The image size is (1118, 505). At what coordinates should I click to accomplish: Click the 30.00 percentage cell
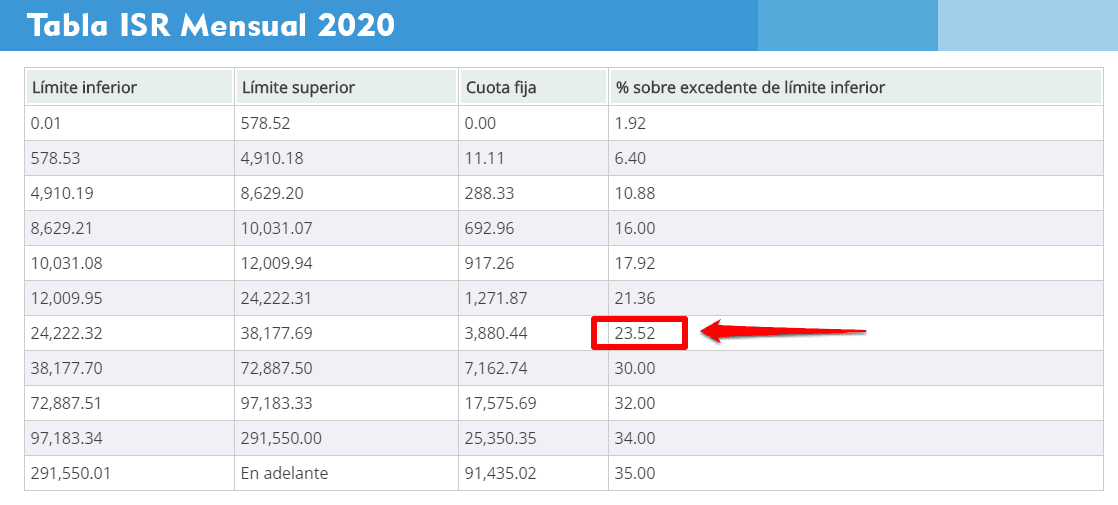pos(856,368)
